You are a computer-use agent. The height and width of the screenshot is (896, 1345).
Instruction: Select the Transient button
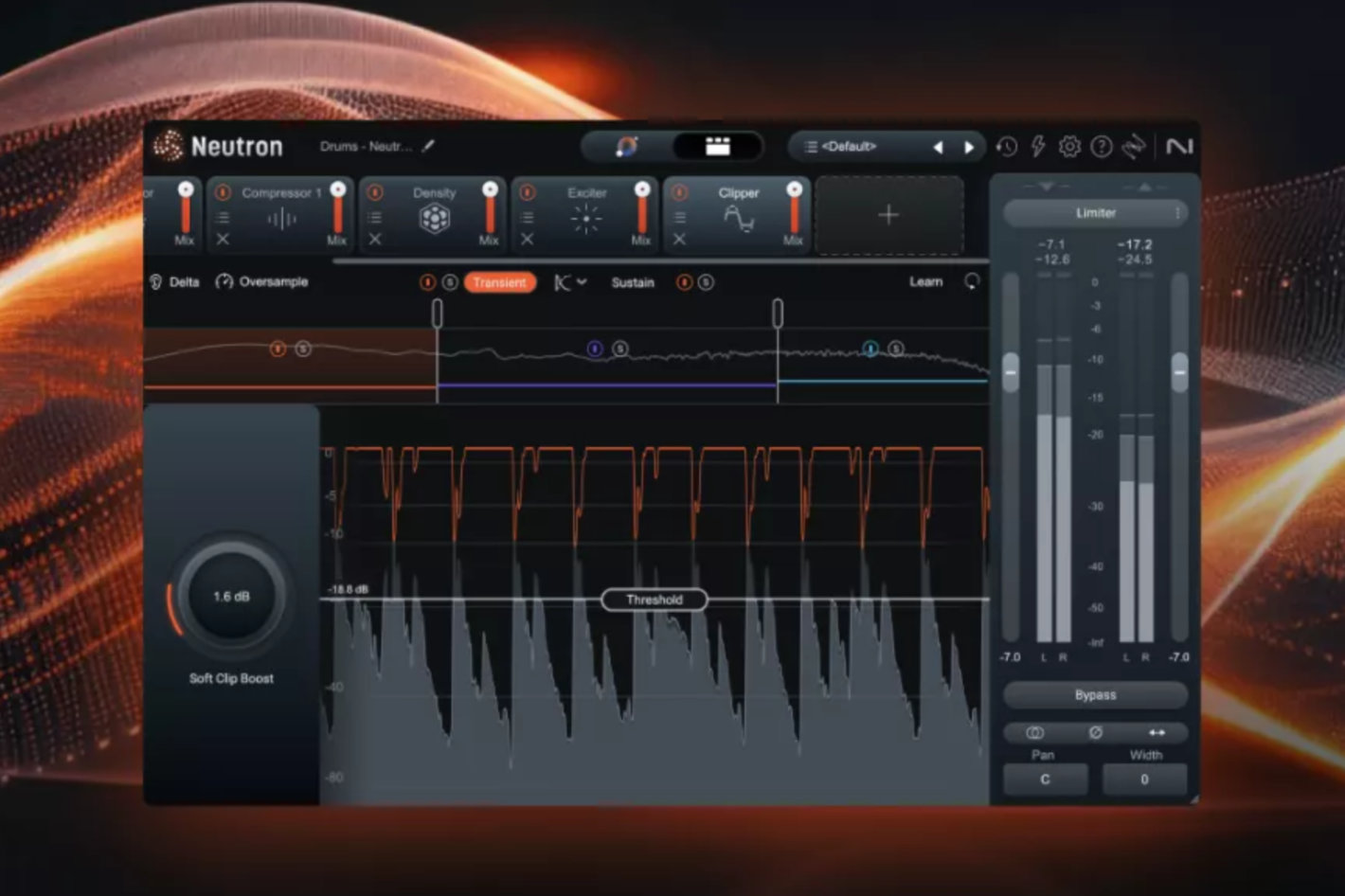[500, 282]
